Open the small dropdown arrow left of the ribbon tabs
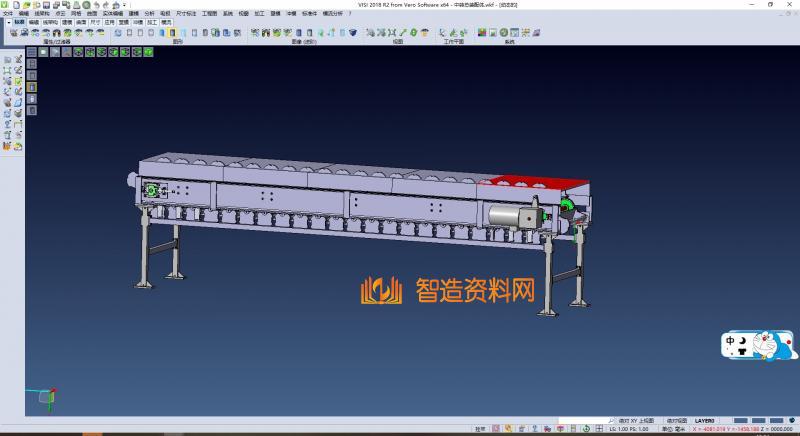Screen dimensions: 800x436 [x=9, y=22]
